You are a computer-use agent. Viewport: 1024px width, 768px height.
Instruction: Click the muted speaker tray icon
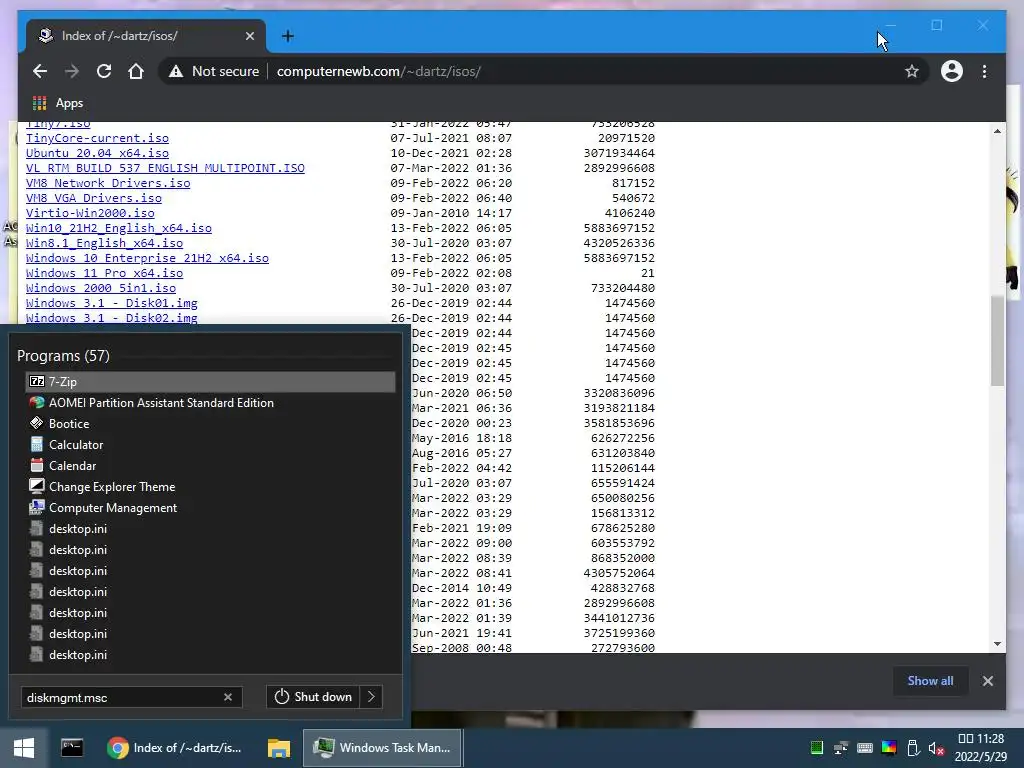pos(936,748)
